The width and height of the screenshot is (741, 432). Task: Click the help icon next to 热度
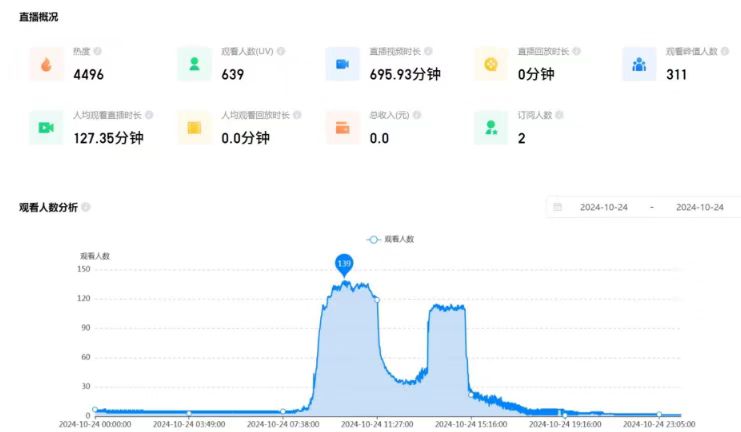click(98, 51)
